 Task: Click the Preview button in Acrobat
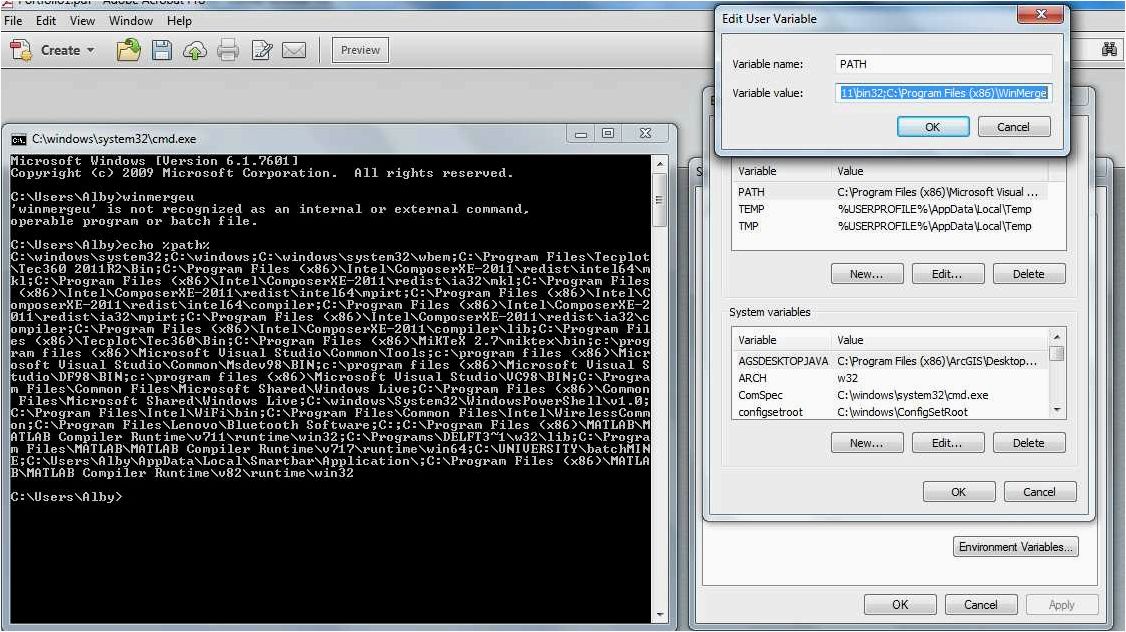coord(360,50)
